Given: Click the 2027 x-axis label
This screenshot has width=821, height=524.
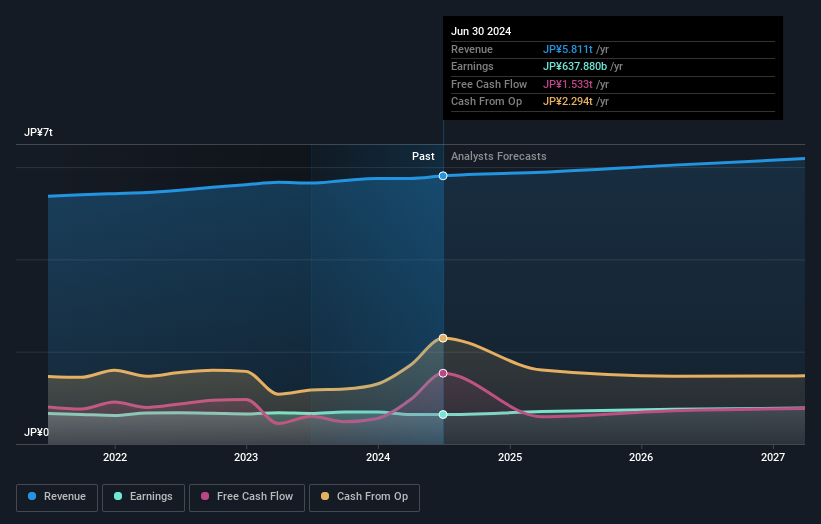Looking at the screenshot, I should (x=773, y=457).
